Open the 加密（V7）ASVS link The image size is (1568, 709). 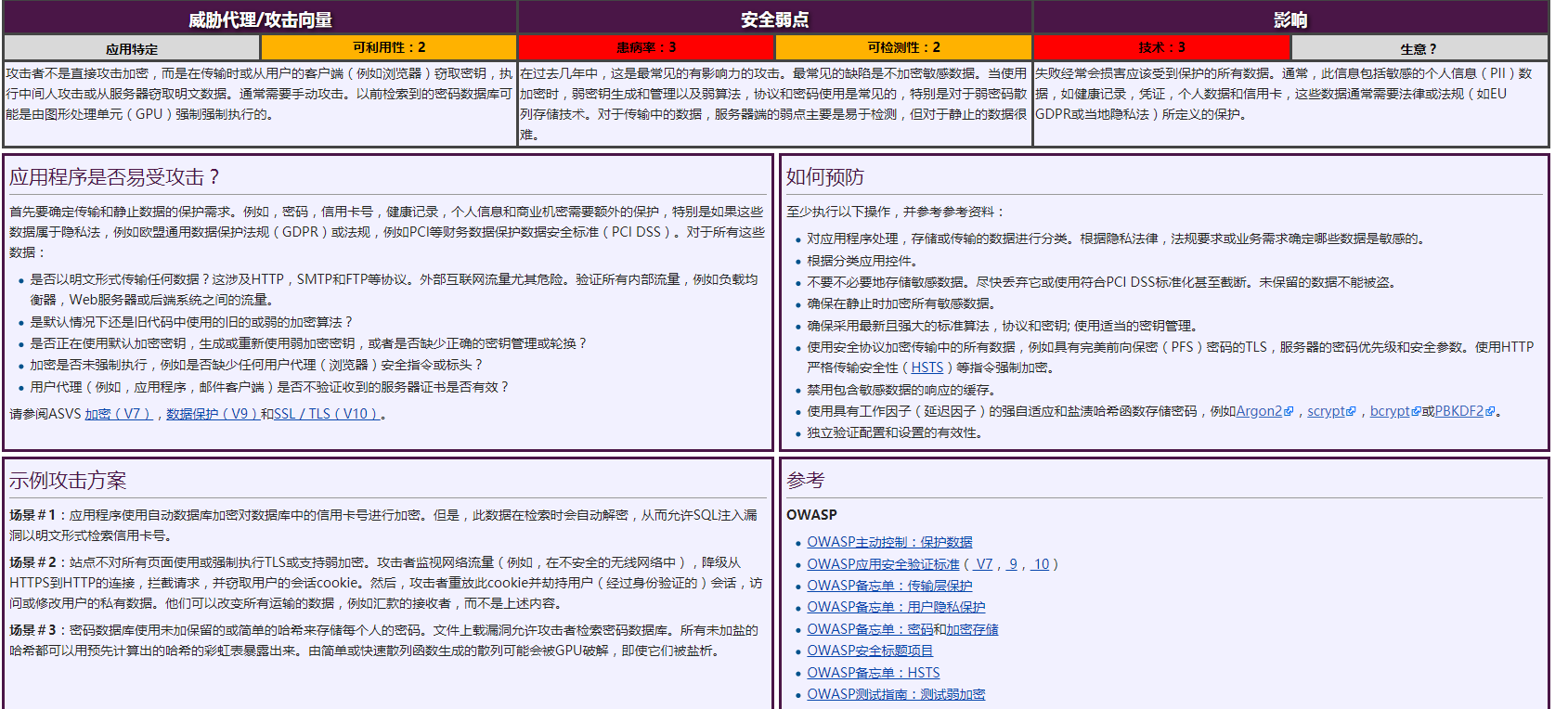tap(118, 414)
